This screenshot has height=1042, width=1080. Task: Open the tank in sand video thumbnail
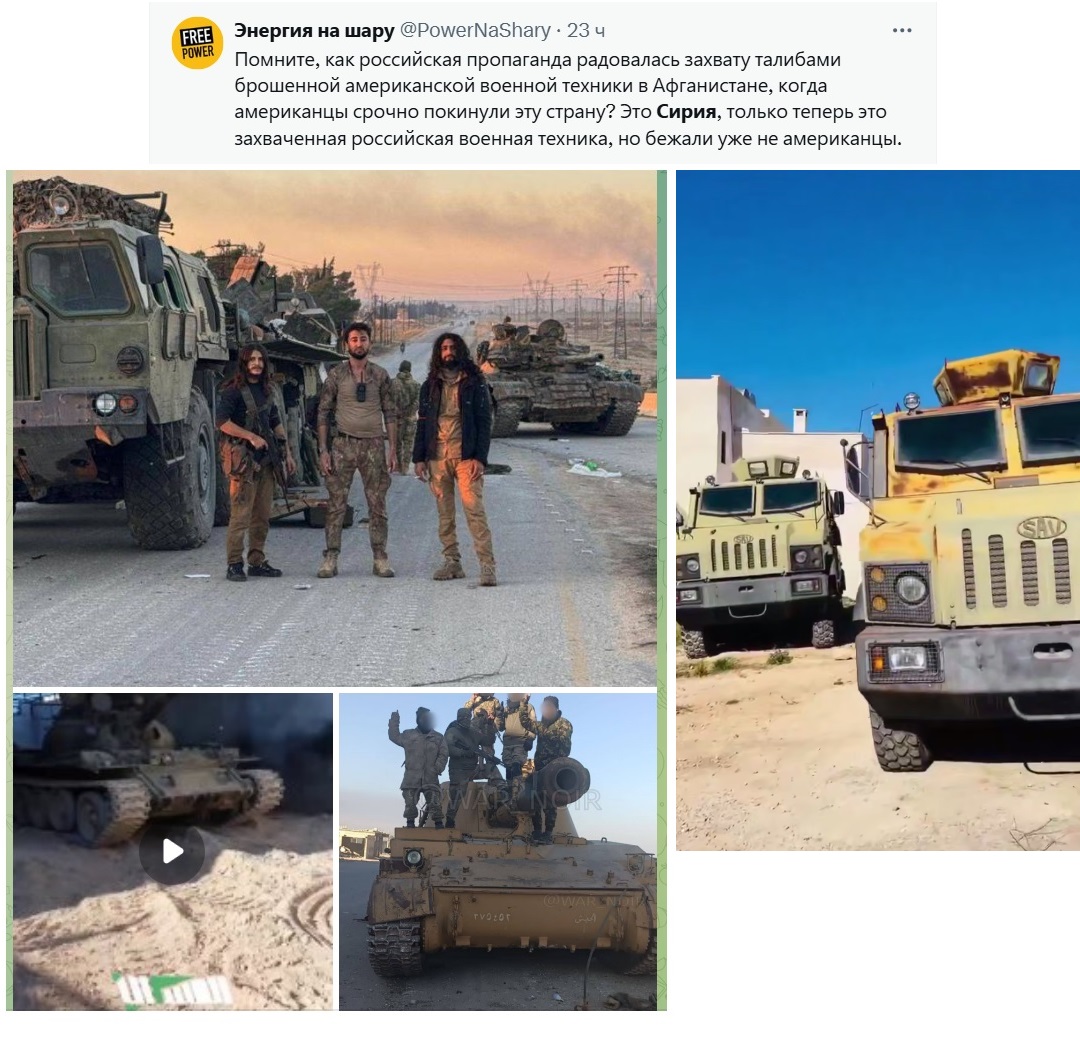[x=173, y=851]
